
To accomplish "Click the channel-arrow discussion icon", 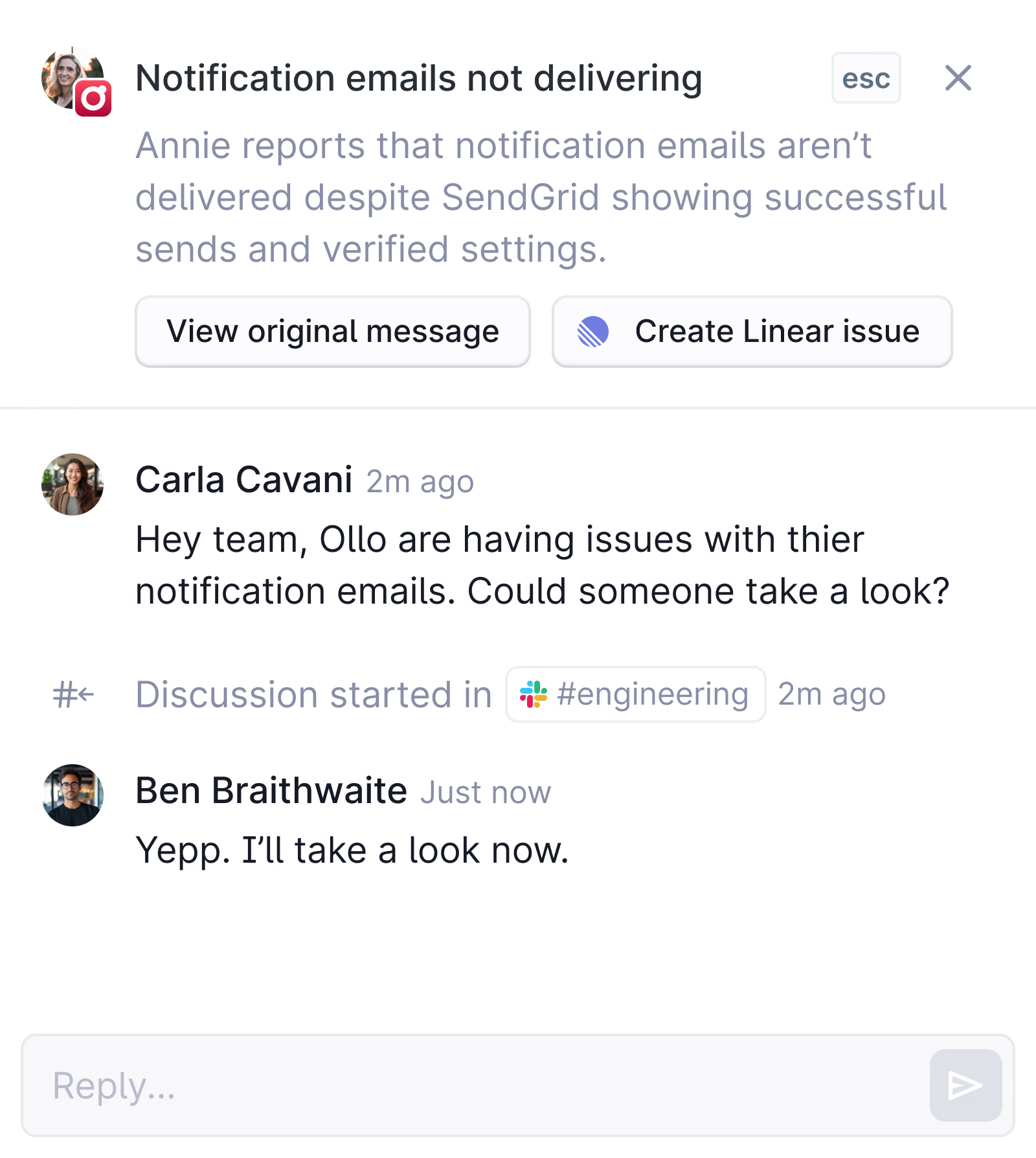I will [x=73, y=695].
